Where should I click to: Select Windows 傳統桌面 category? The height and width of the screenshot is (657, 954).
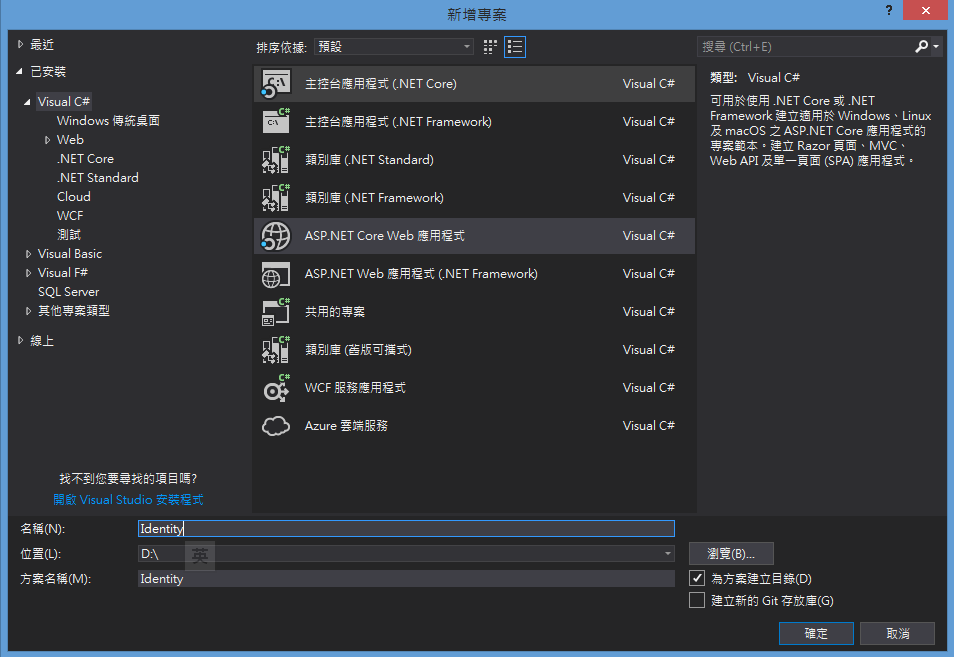[108, 120]
